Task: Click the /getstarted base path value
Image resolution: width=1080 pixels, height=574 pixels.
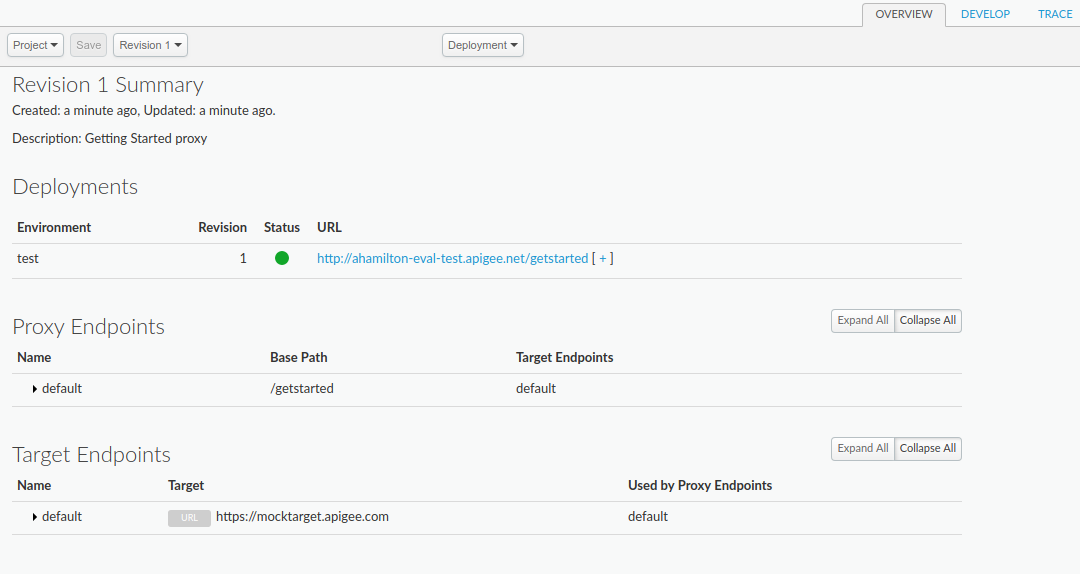Action: [302, 388]
